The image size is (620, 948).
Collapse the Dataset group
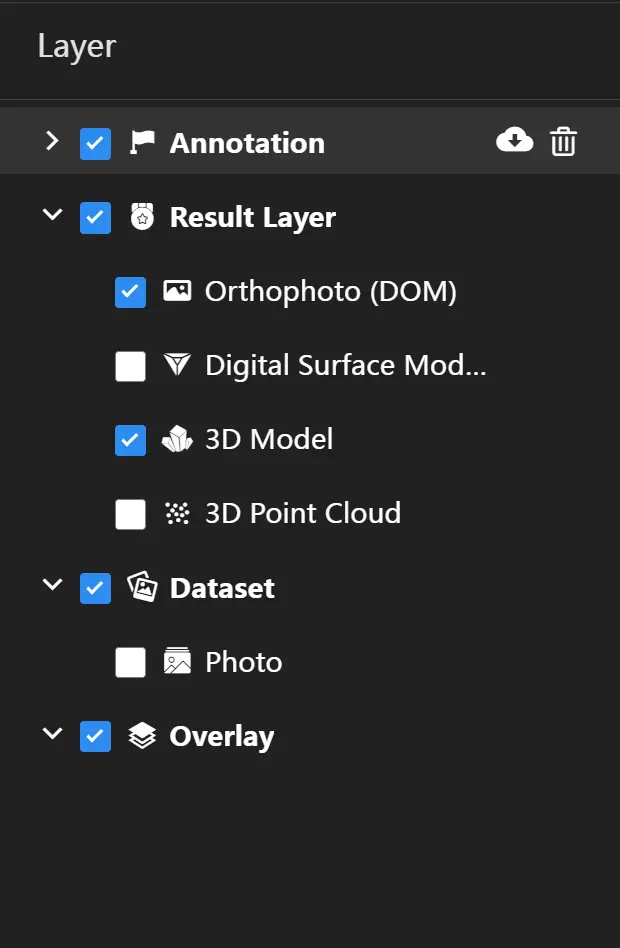[x=52, y=585]
